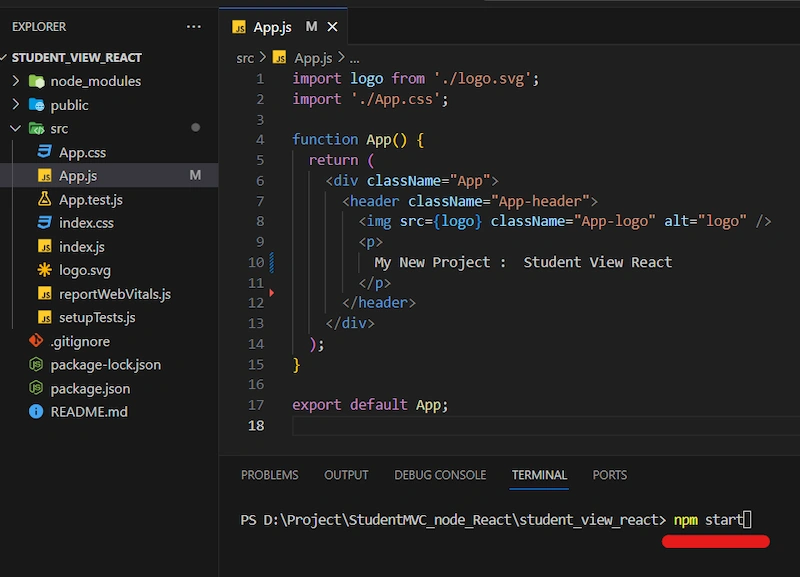Click JS icon beside App.js in explorer
This screenshot has height=577, width=800.
44,176
